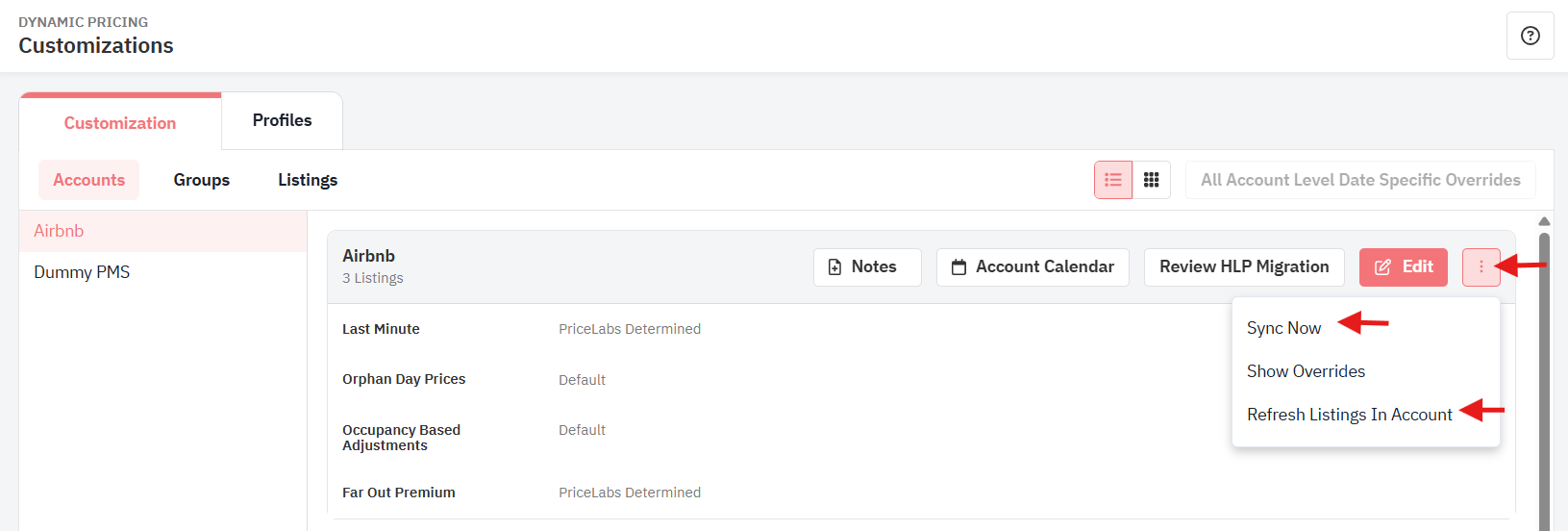
Task: Click Review HLP Migration button
Action: [1244, 266]
